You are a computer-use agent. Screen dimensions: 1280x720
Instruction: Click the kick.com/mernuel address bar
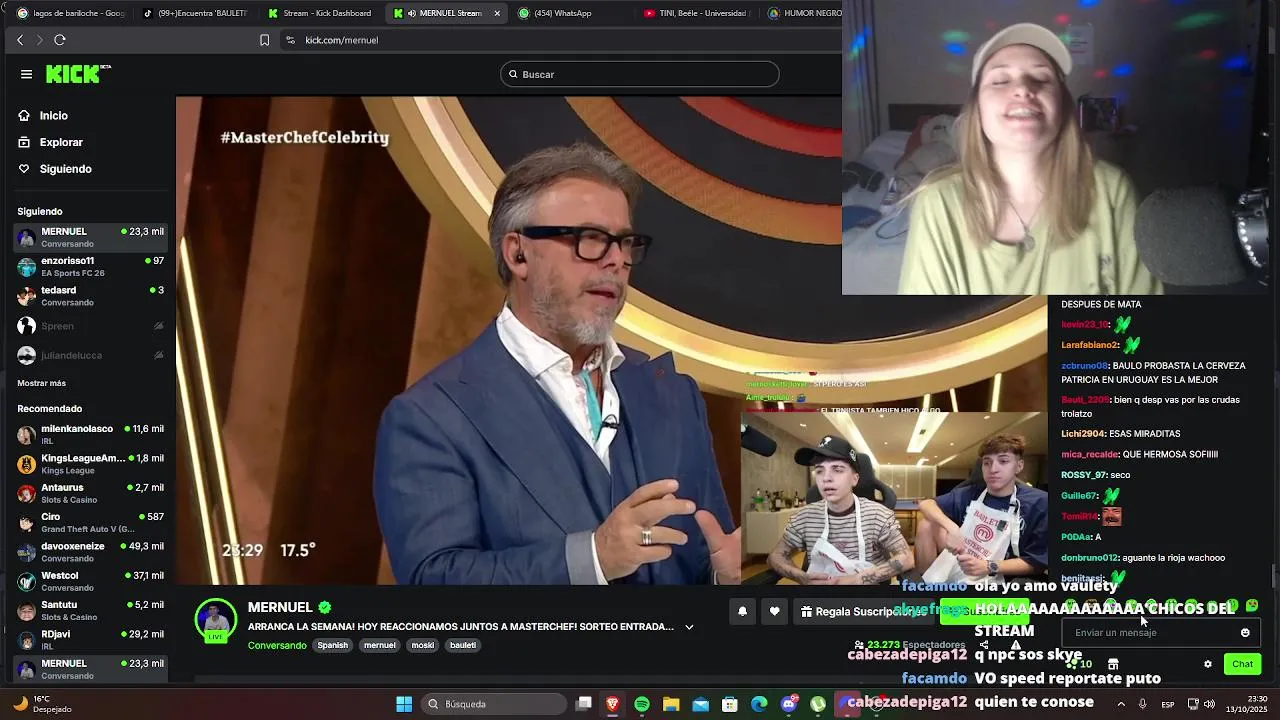[x=560, y=40]
